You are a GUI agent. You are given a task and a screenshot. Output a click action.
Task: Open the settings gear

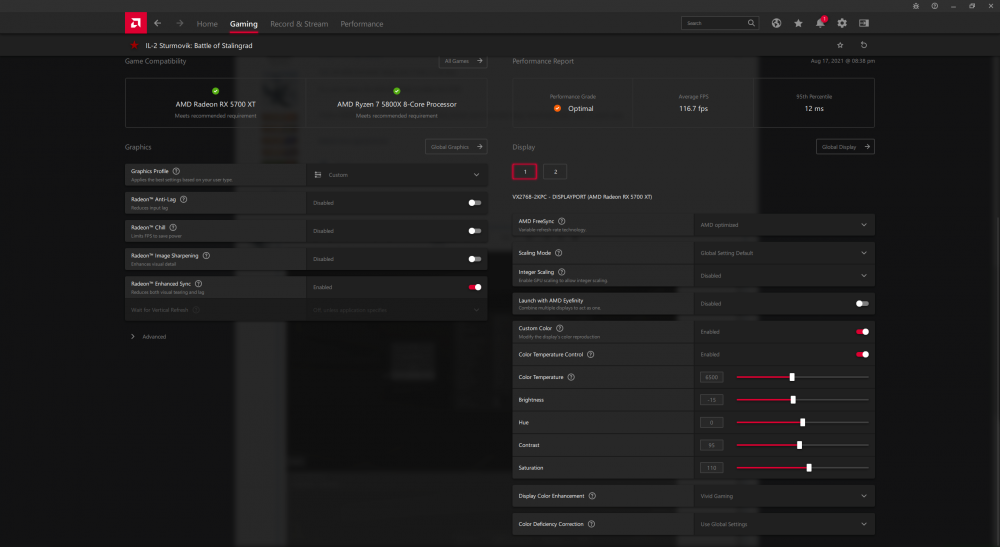(x=842, y=23)
